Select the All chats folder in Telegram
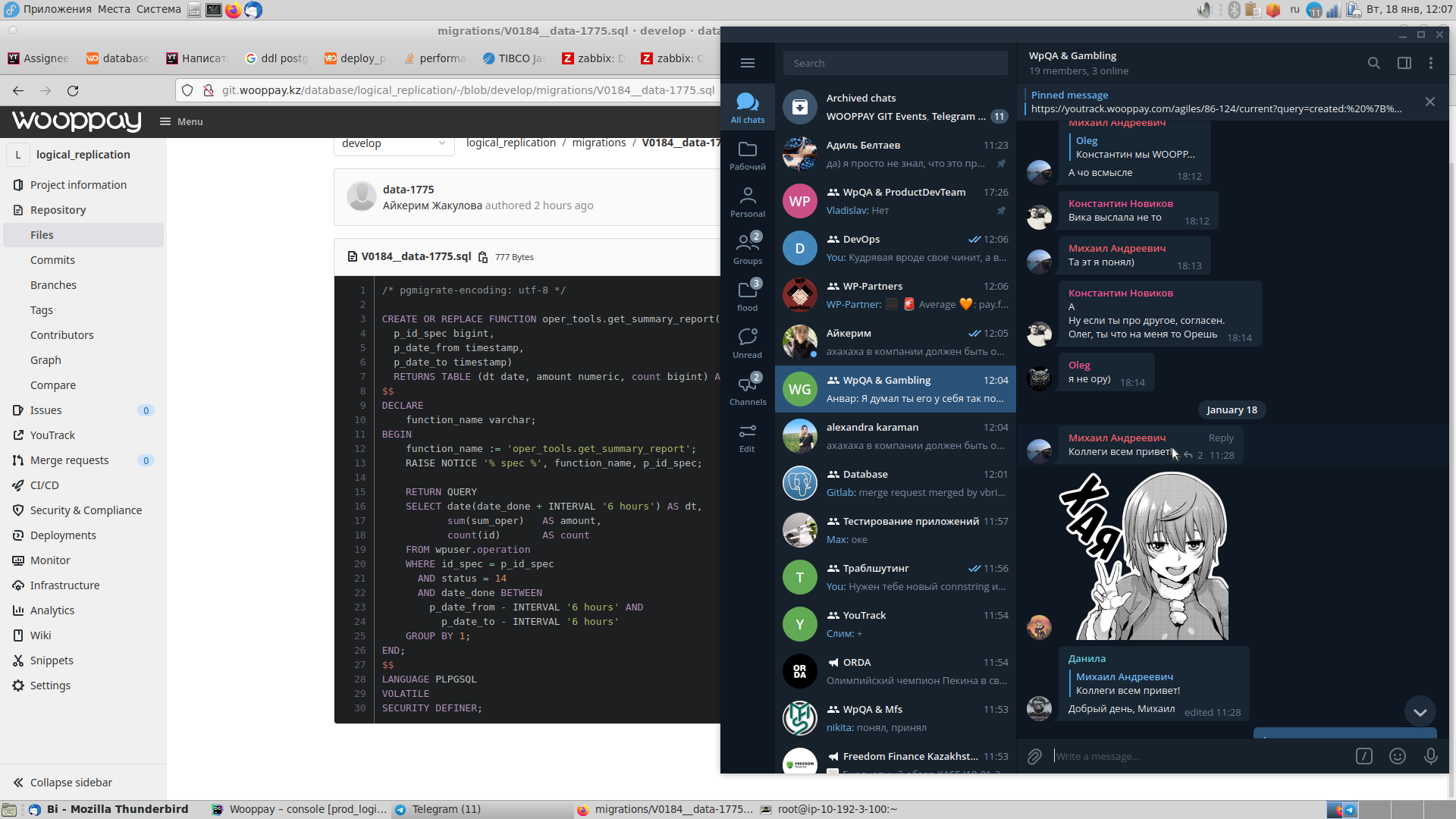The width and height of the screenshot is (1456, 819). coord(747,107)
